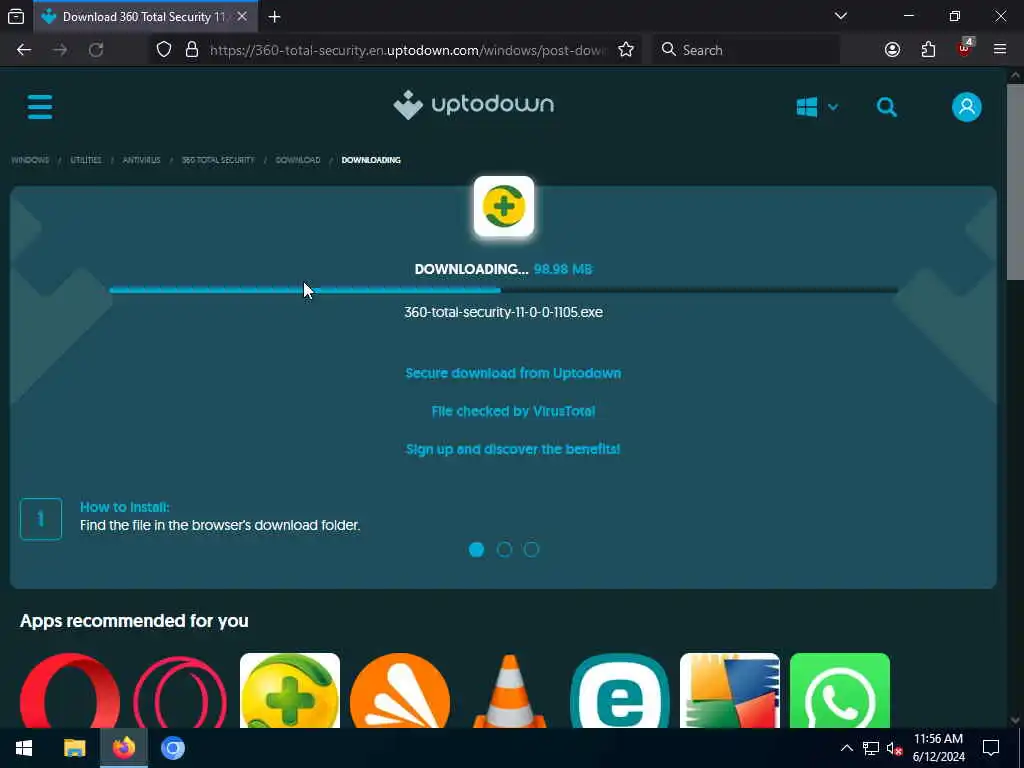Open WhatsApp recommended app

tap(840, 690)
